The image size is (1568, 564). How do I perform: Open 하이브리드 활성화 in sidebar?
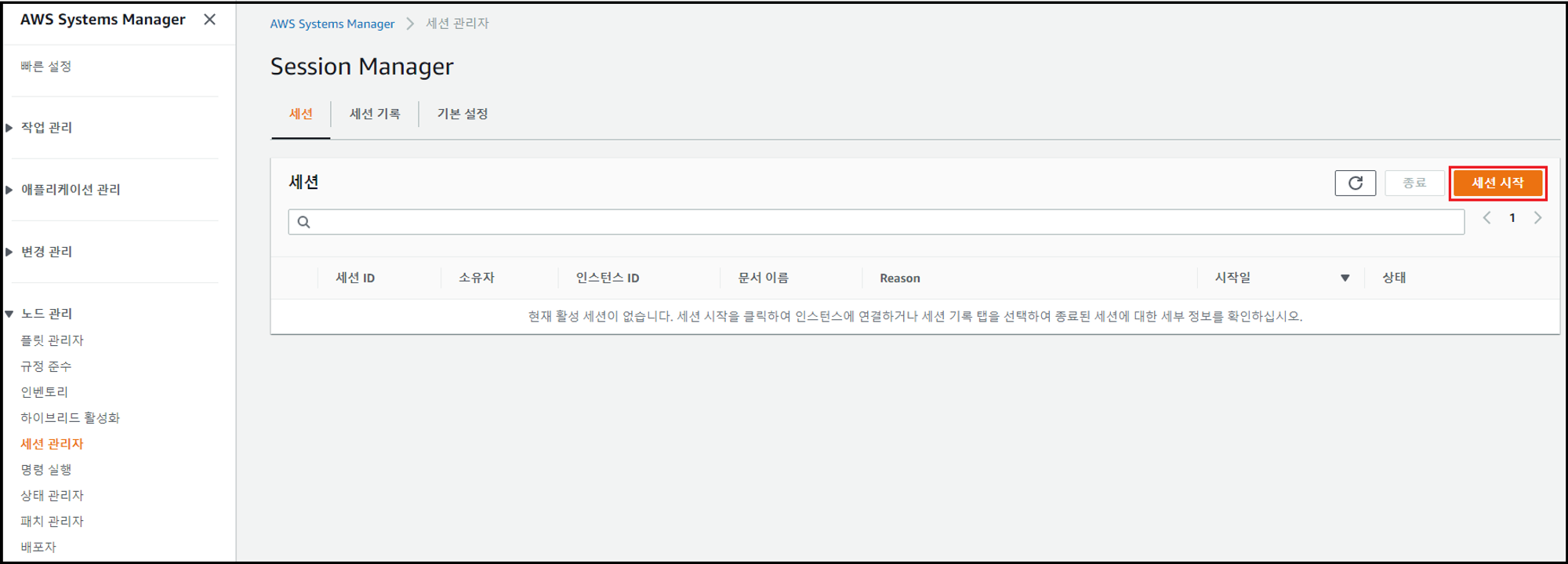coord(71,418)
